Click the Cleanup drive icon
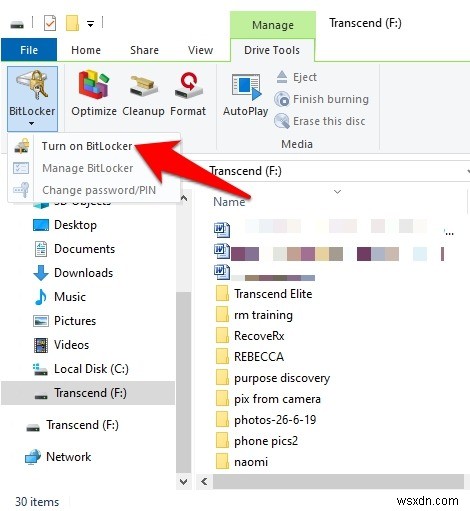470x511 pixels. (x=143, y=93)
